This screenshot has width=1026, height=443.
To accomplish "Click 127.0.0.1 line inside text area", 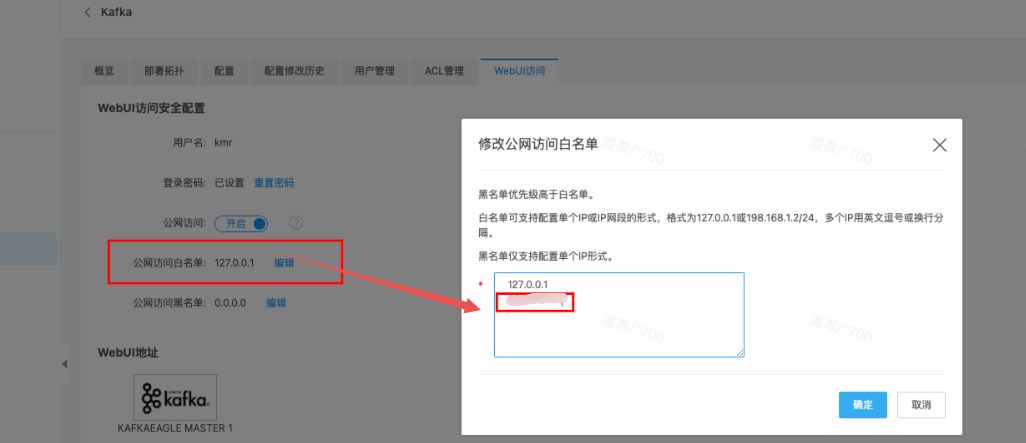I will pos(527,284).
